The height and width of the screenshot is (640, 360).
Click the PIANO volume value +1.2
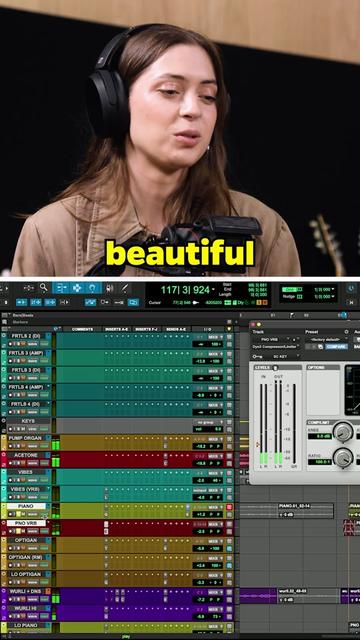[x=201, y=514]
